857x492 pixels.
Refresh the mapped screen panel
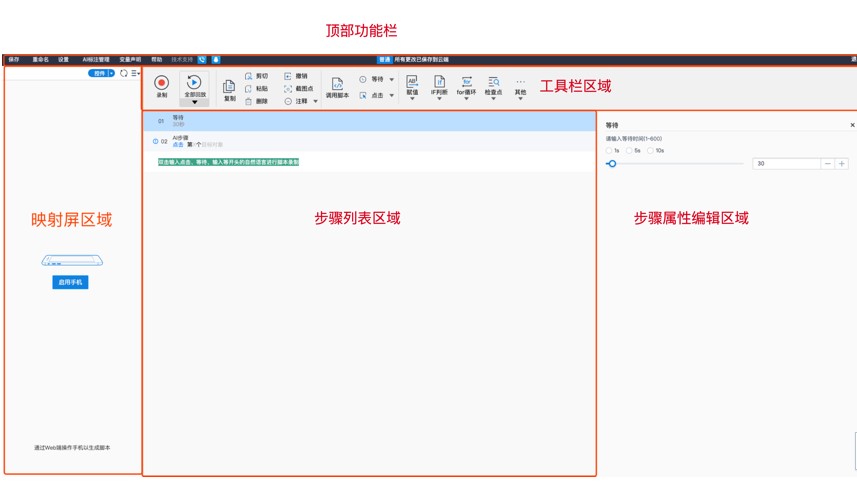coord(124,73)
